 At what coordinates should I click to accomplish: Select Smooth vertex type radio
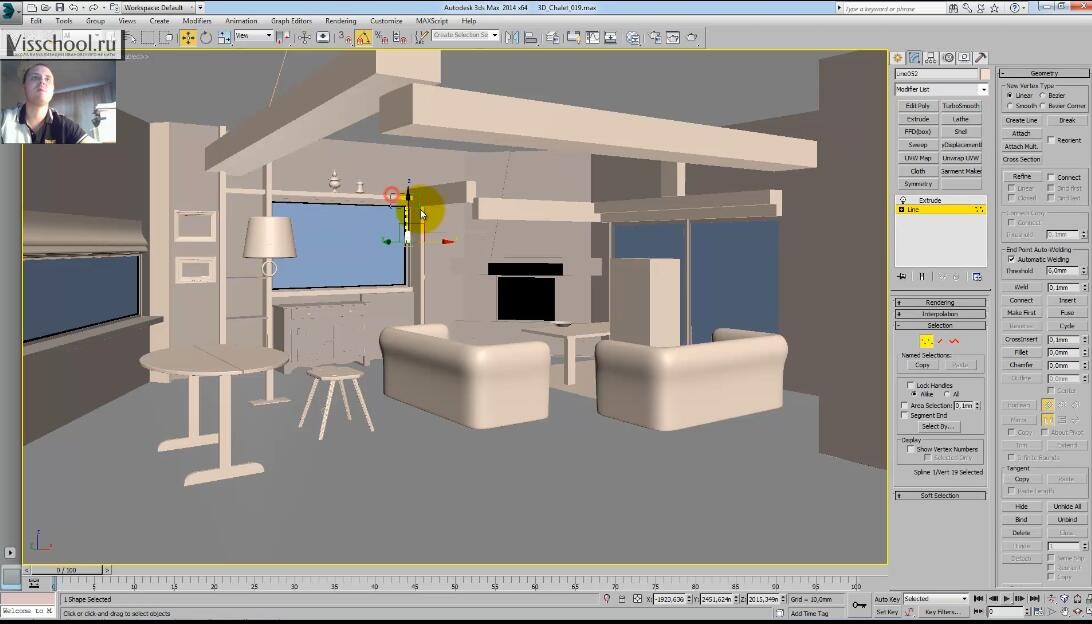pos(1009,106)
